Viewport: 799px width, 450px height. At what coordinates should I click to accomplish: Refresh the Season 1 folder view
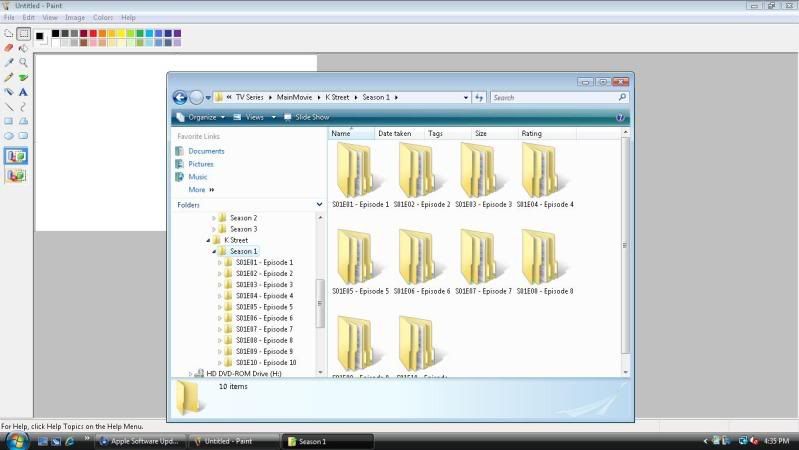479,97
